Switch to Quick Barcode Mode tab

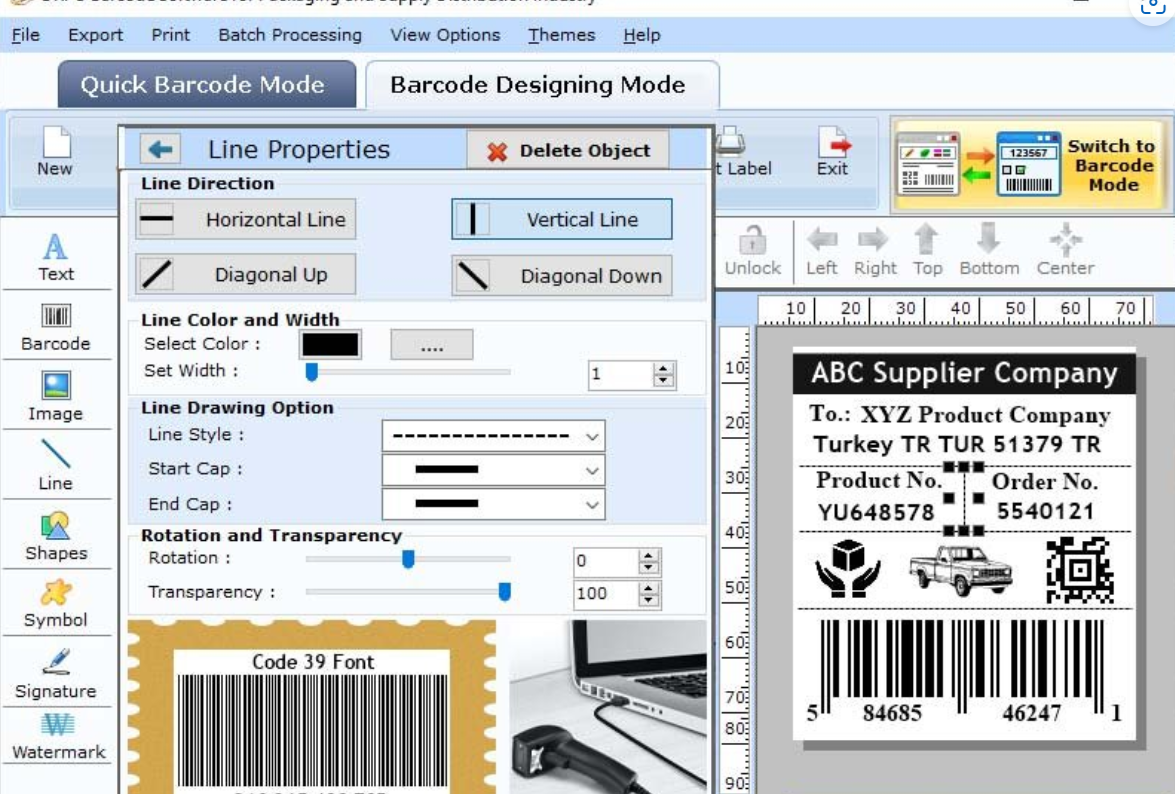pyautogui.click(x=203, y=85)
